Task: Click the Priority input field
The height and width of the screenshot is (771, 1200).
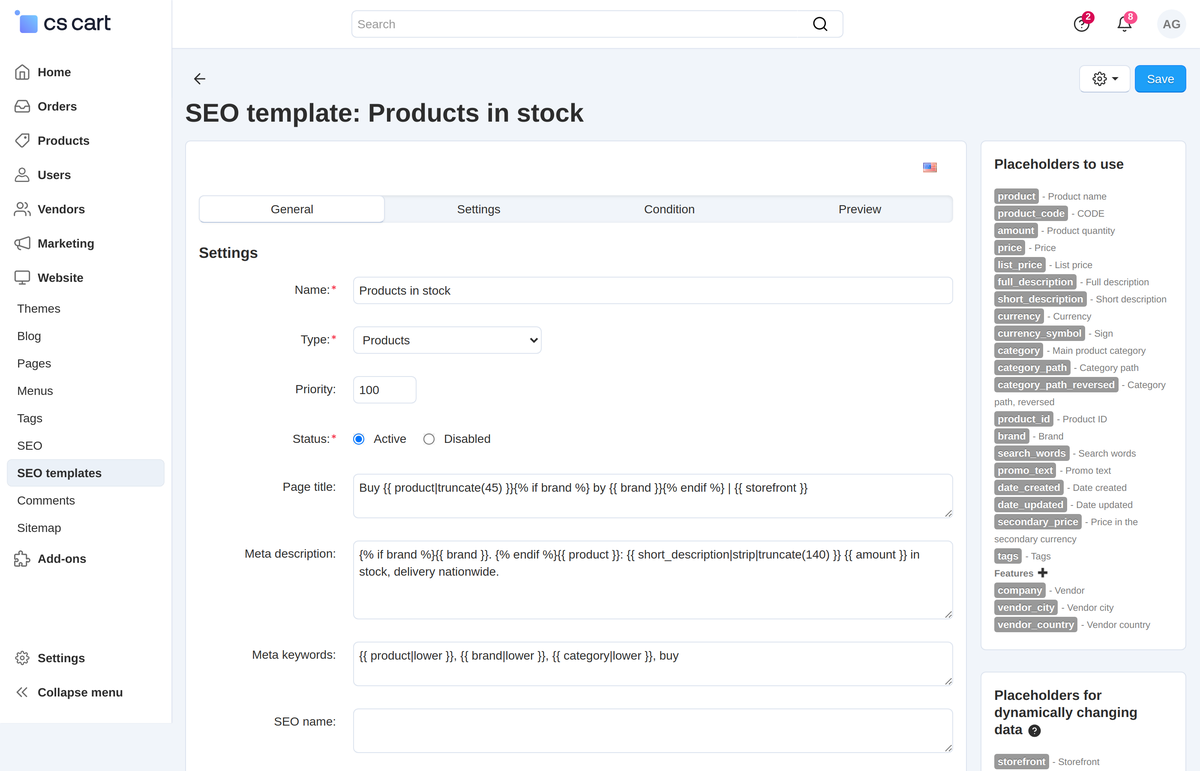Action: point(385,390)
